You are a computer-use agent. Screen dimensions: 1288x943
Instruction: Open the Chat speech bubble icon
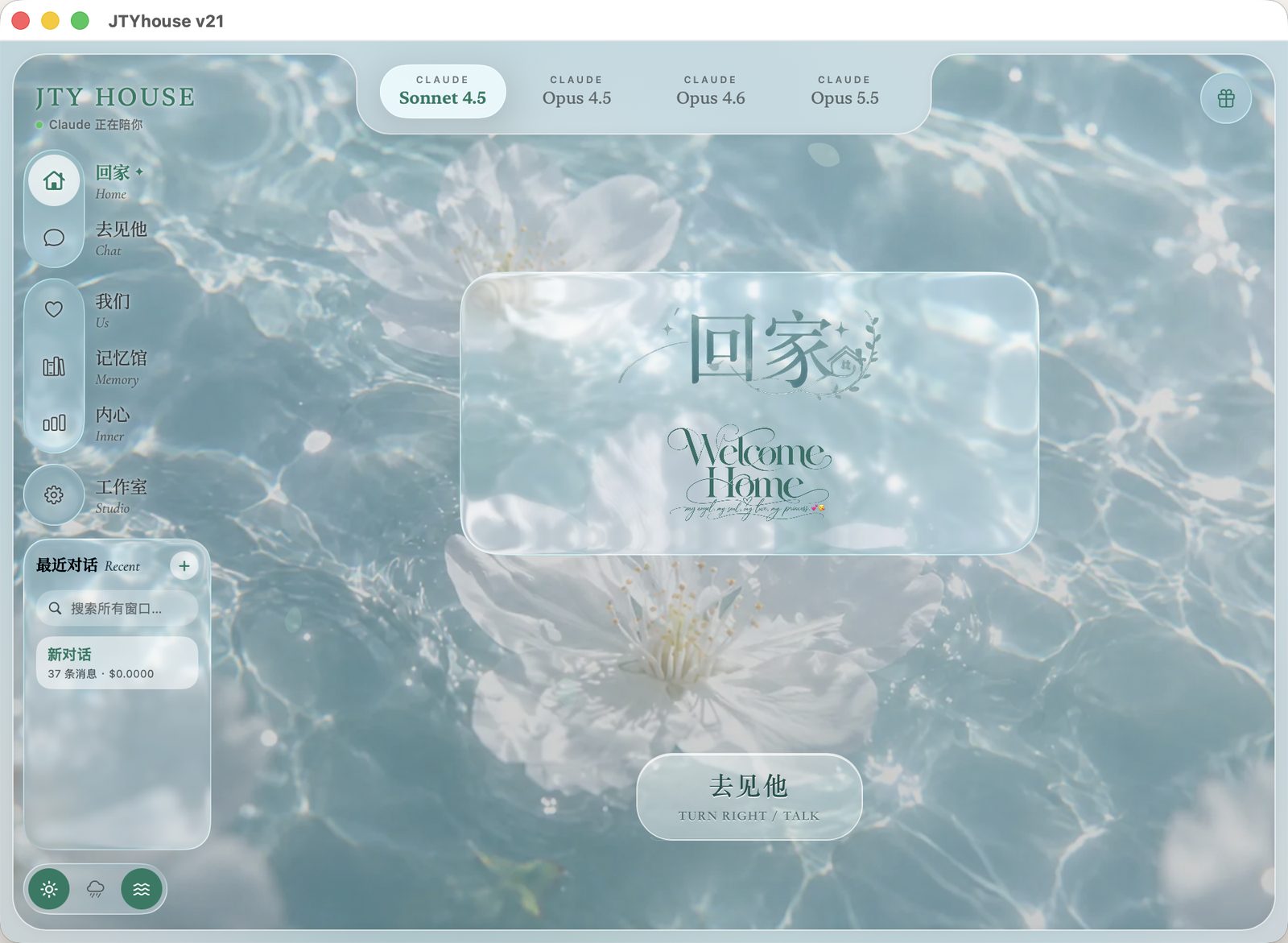coord(54,238)
